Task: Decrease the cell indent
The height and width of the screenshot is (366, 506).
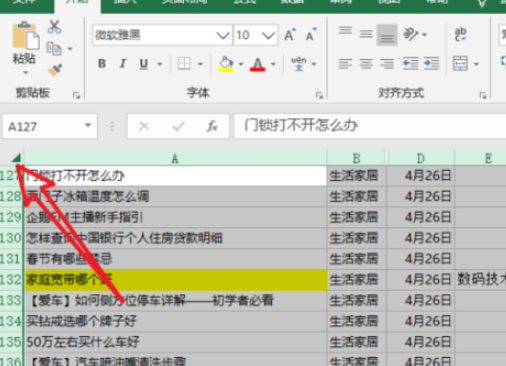Action: (x=410, y=63)
